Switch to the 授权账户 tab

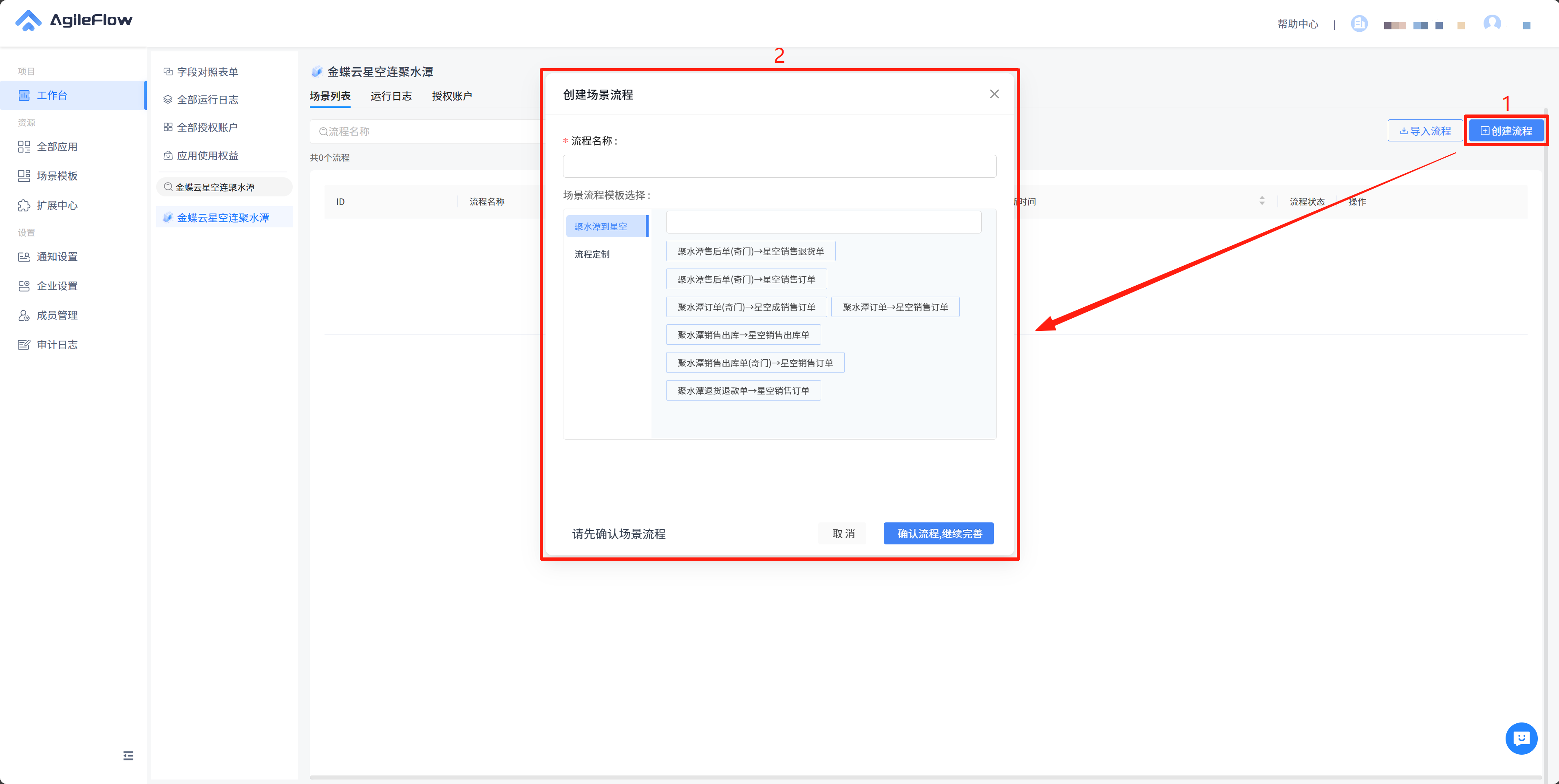[451, 96]
